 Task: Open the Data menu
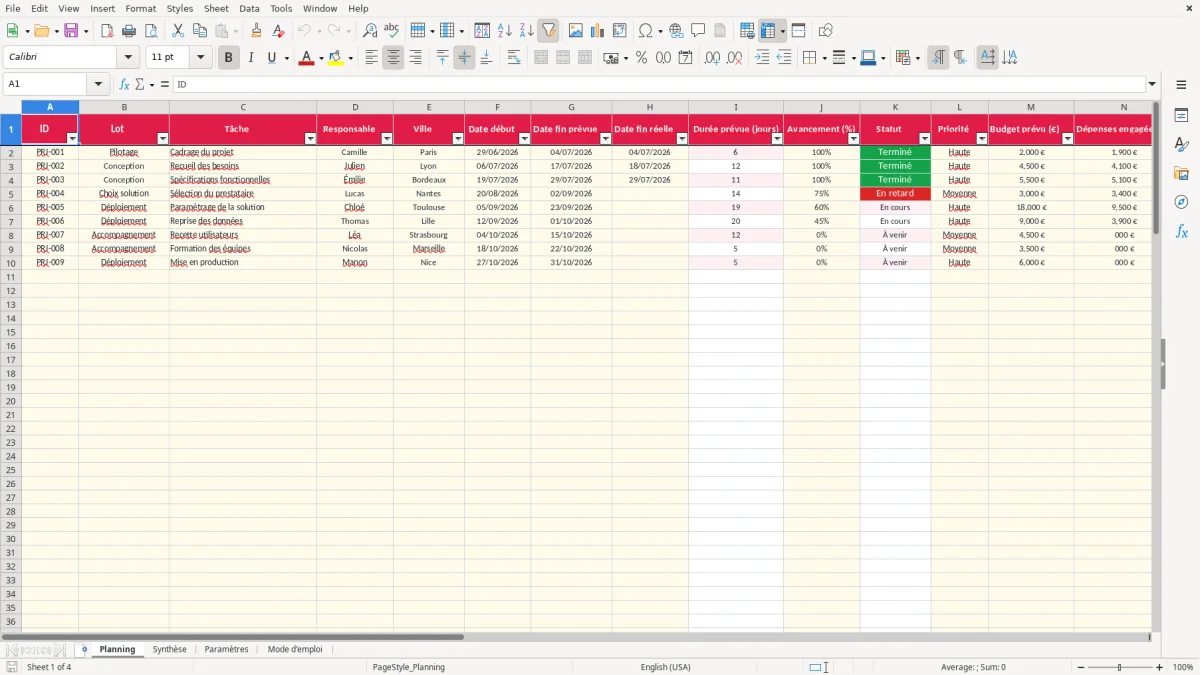249,8
